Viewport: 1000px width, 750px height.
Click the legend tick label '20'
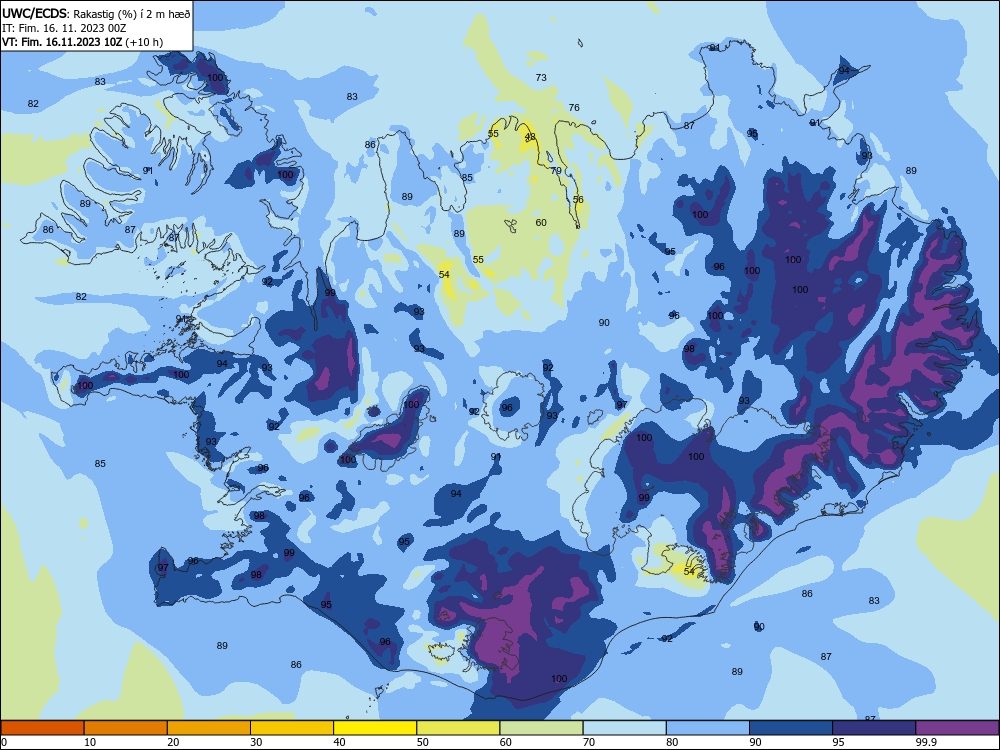point(173,742)
